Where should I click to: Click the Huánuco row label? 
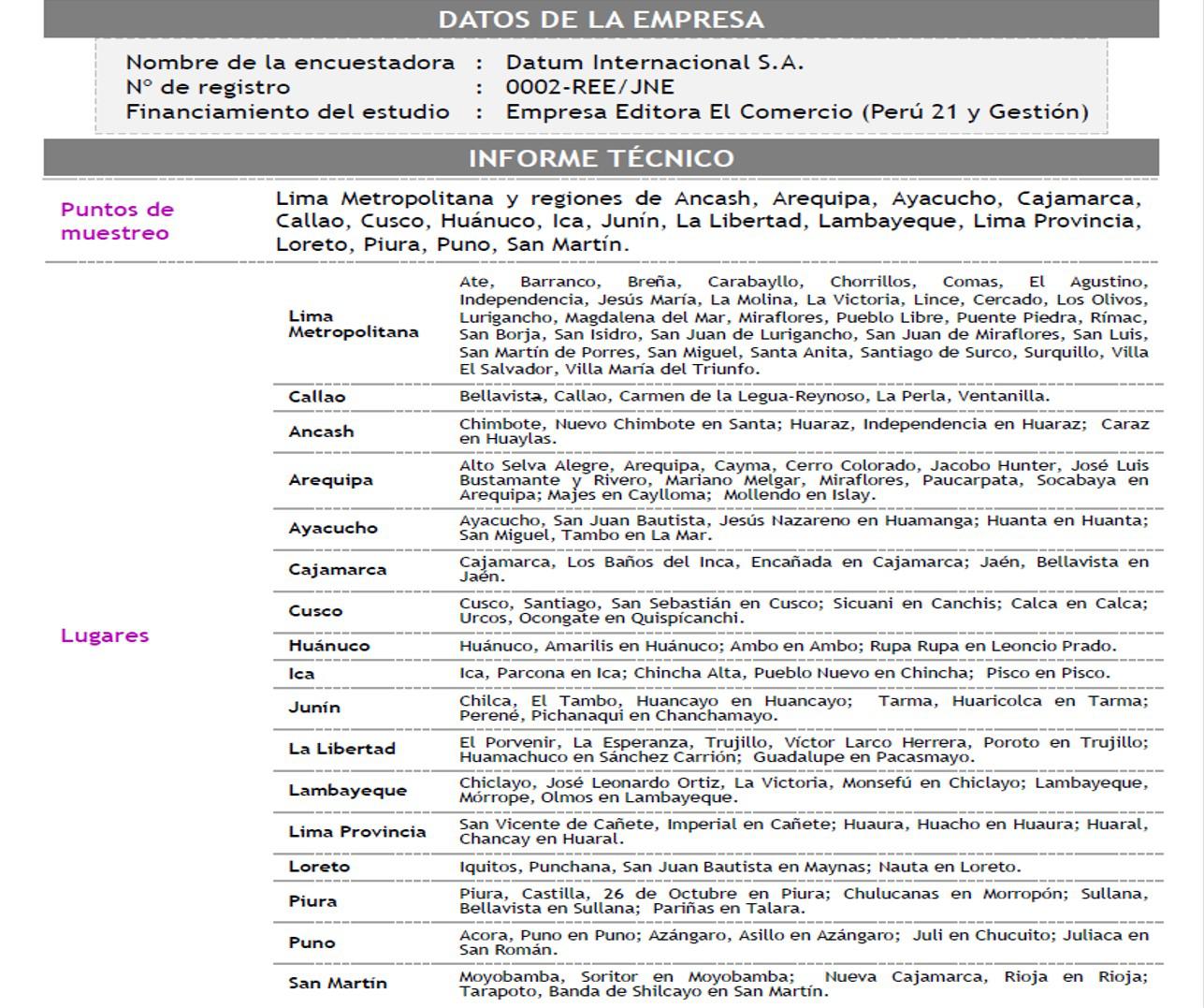coord(328,646)
